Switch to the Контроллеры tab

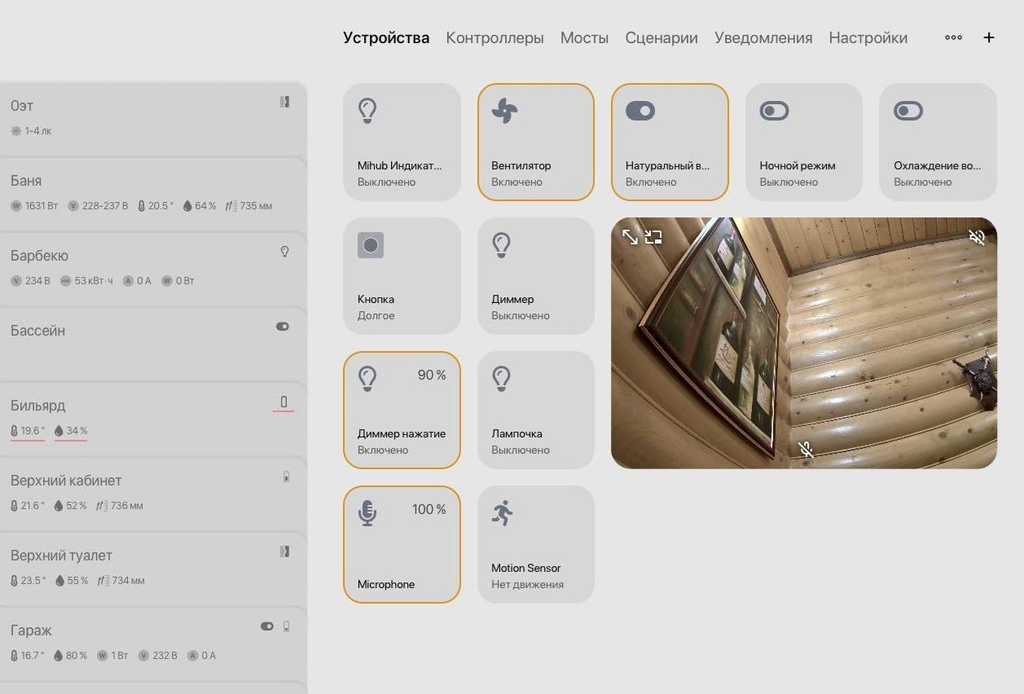coord(494,38)
